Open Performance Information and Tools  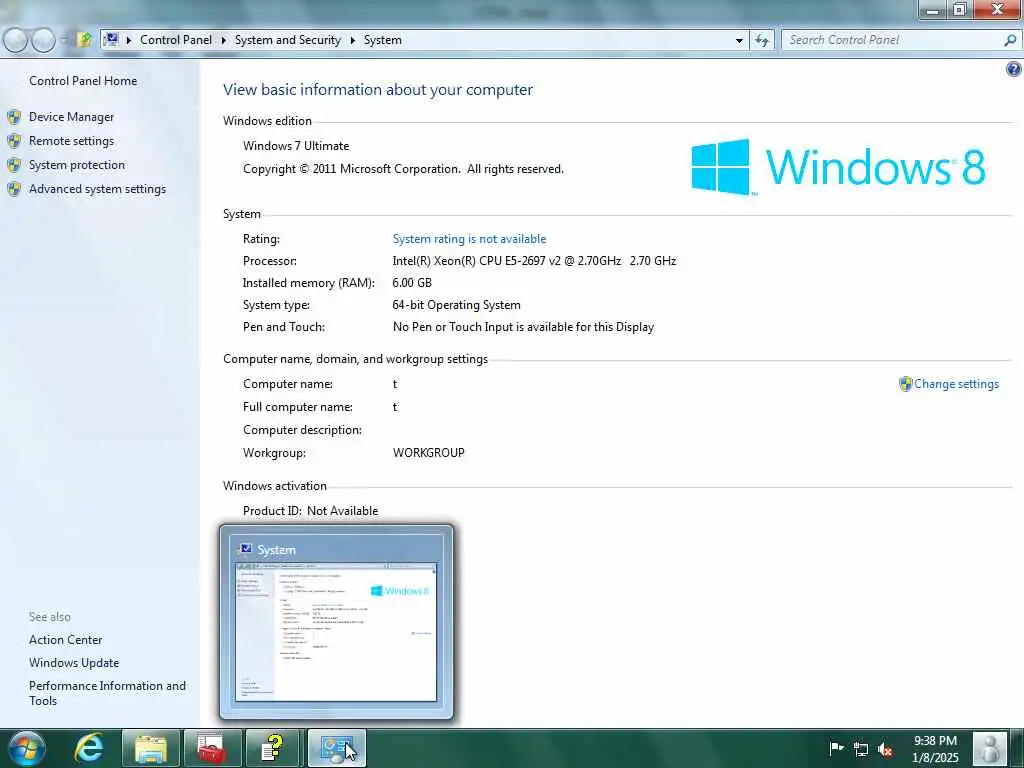[x=107, y=694]
